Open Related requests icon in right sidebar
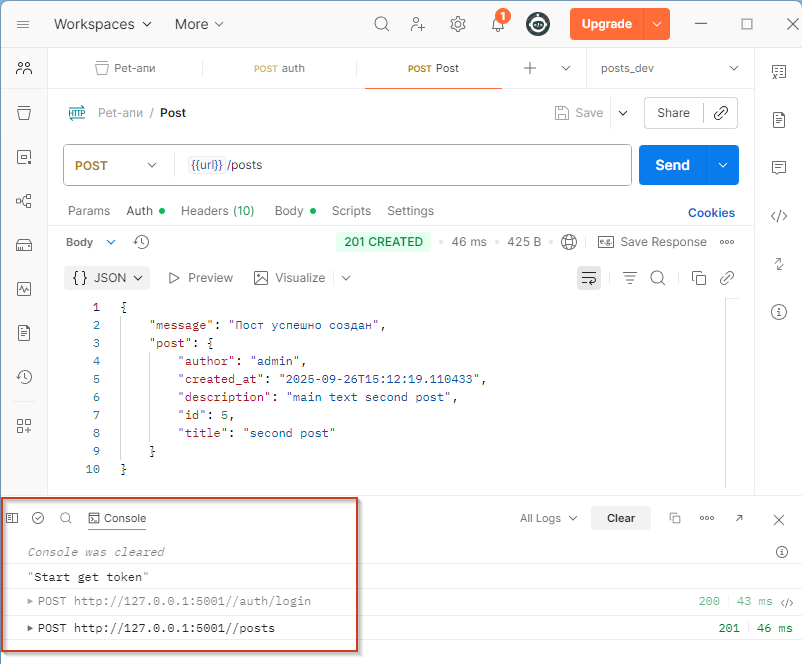802x664 pixels. pos(779,264)
